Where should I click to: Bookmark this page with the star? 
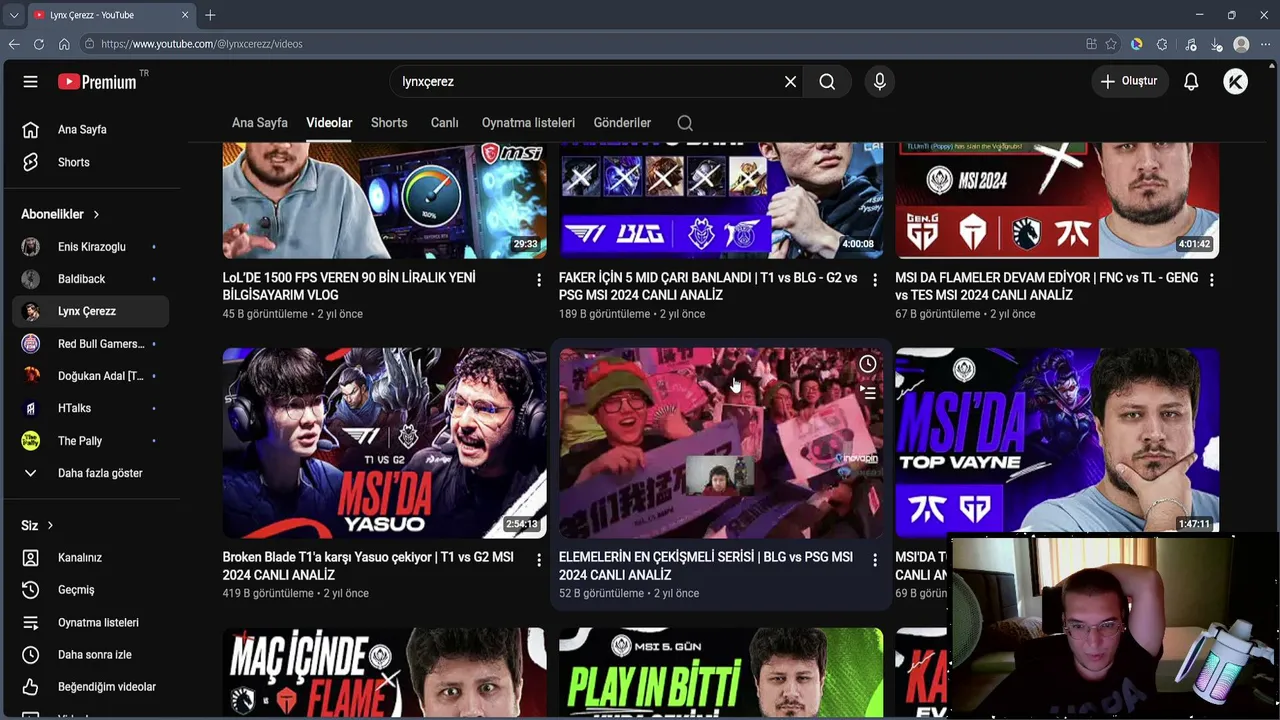pos(1111,44)
